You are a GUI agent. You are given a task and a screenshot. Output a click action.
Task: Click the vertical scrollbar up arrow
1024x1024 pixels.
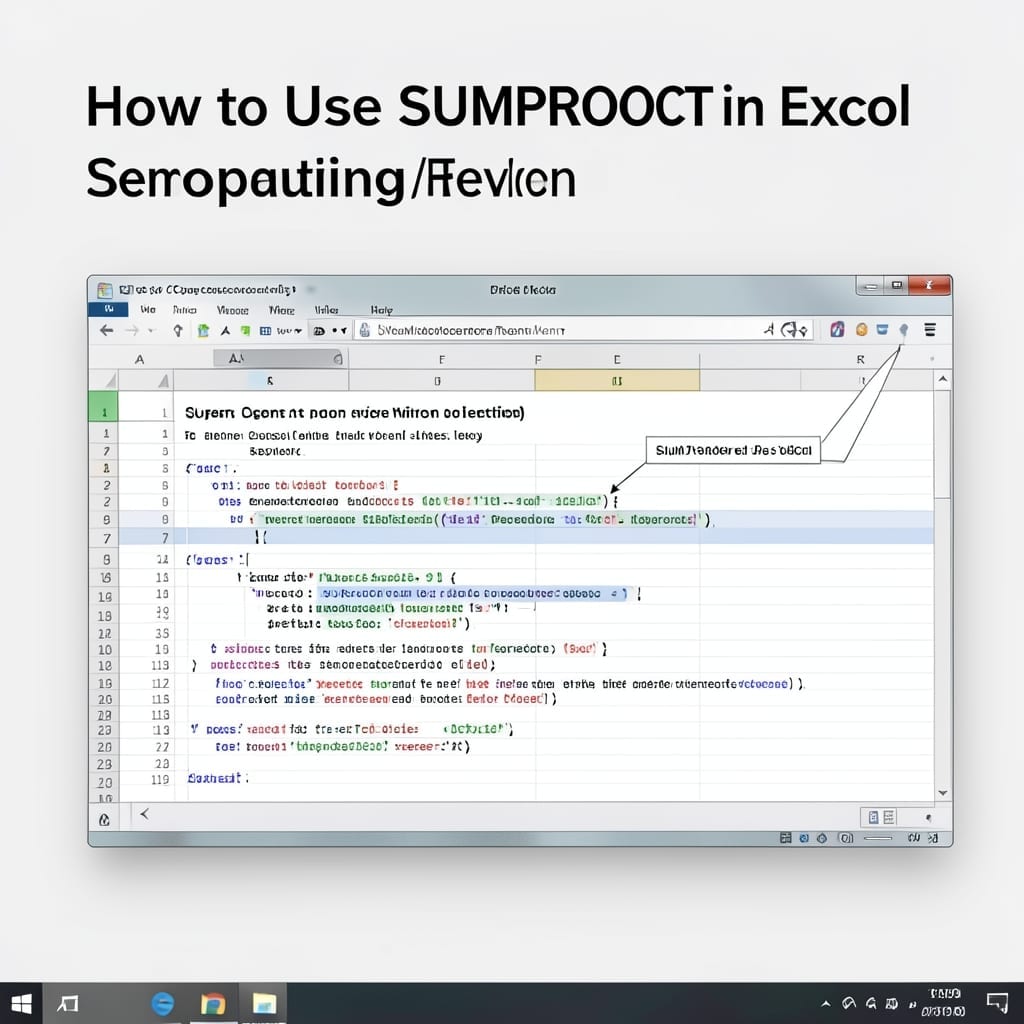click(x=942, y=379)
